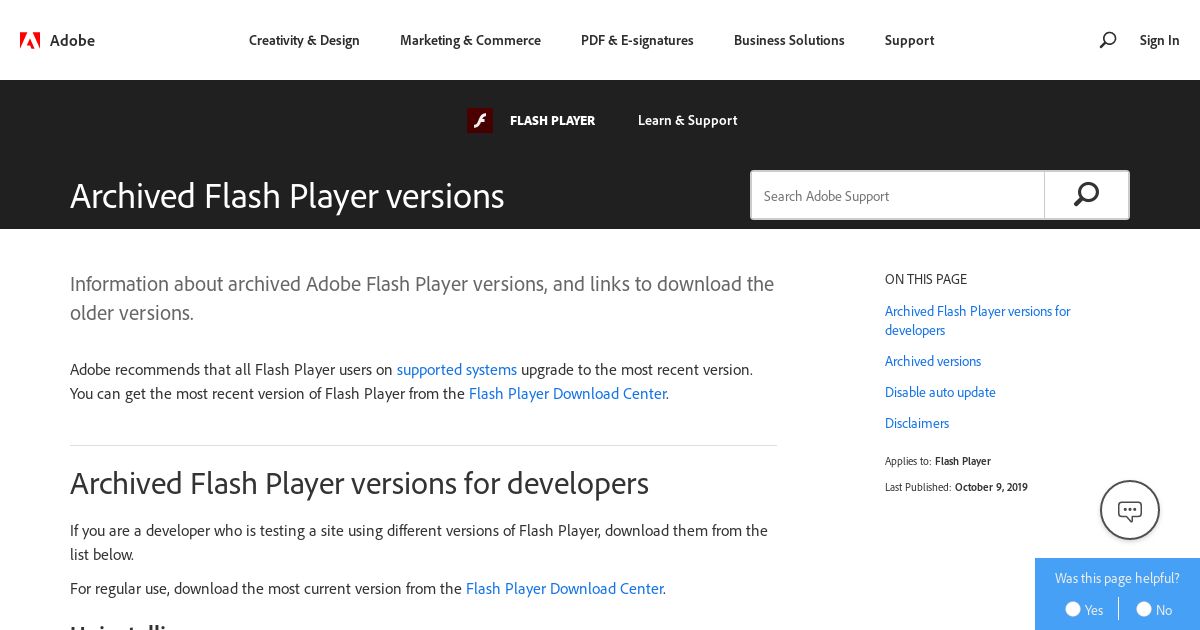Focus the Search Adobe Support field
Screen dimensions: 1200x630
[898, 195]
